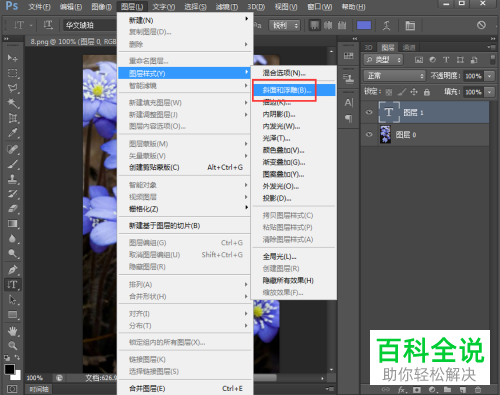This screenshot has height=395, width=500.
Task: Expand the 栅格化(Z) submenu
Action: (185, 209)
